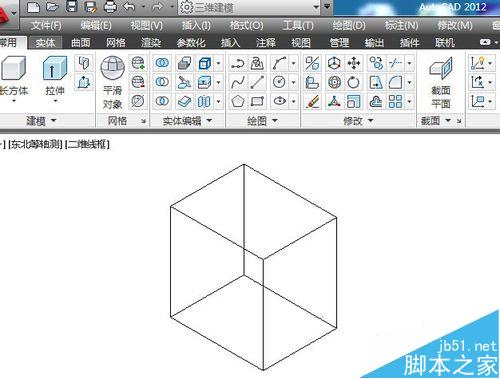Click the Union solids icon
Image resolution: width=500 pixels, height=379 pixels.
(x=162, y=63)
